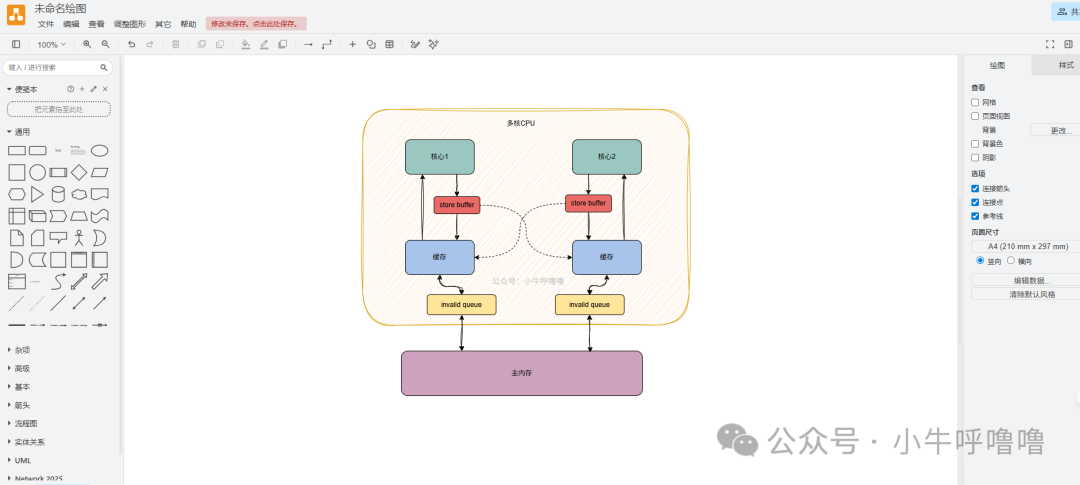Viewport: 1080px width, 485px height.
Task: Toggle the sidebar panels icon in toolbar
Action: (16, 44)
